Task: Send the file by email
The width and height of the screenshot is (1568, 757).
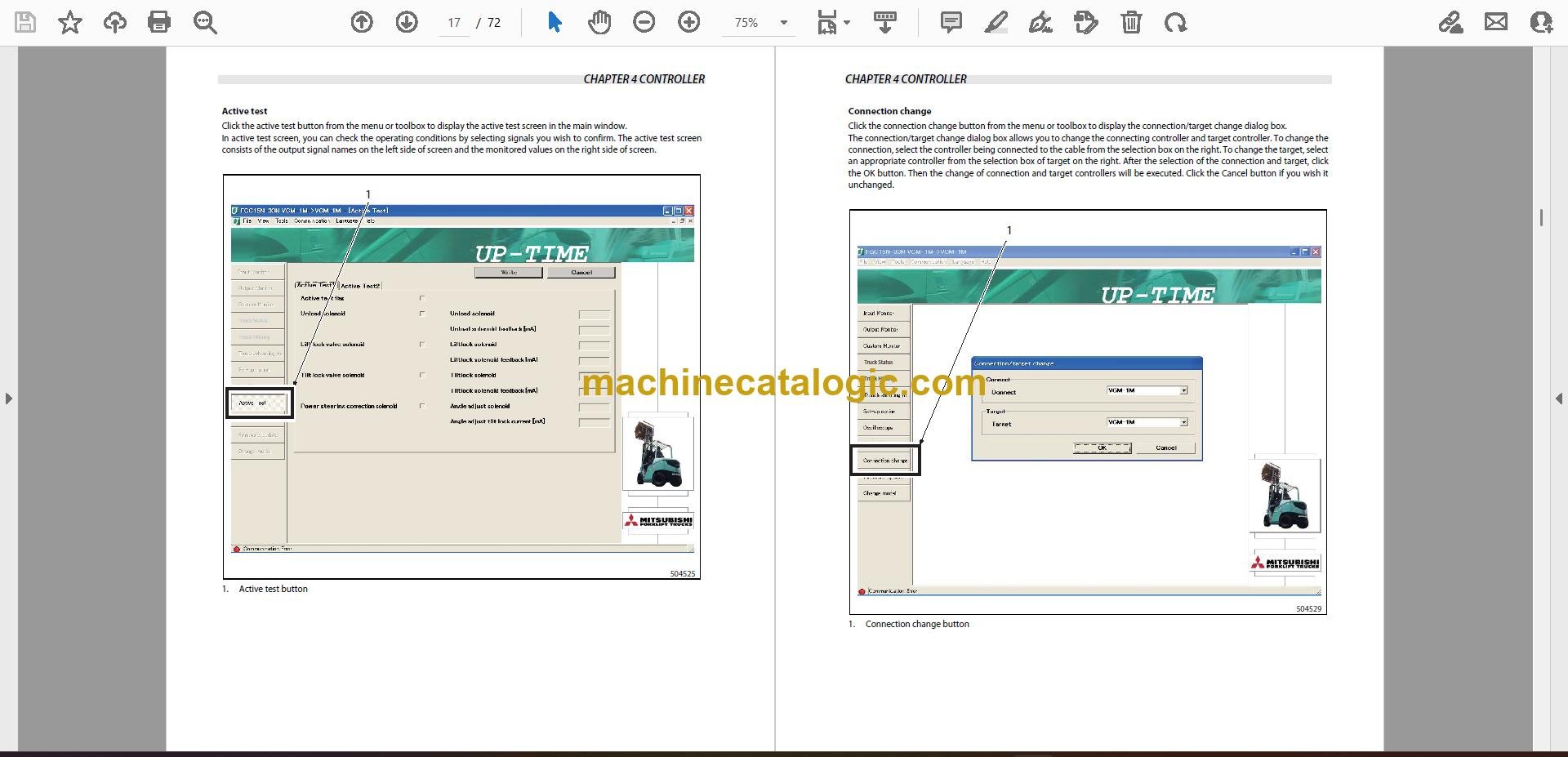Action: 1496,22
